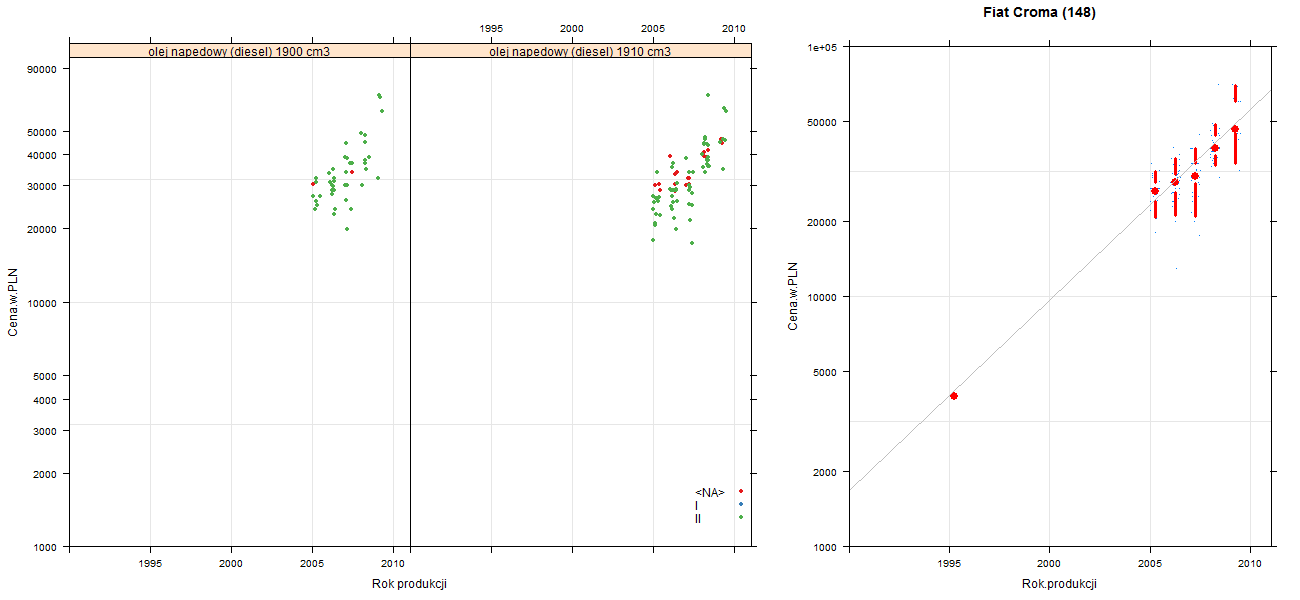Viewport: 1300px width, 600px height.
Task: Select the "olej napedowy (diesel) 1900 cm3" panel header
Action: pos(240,50)
